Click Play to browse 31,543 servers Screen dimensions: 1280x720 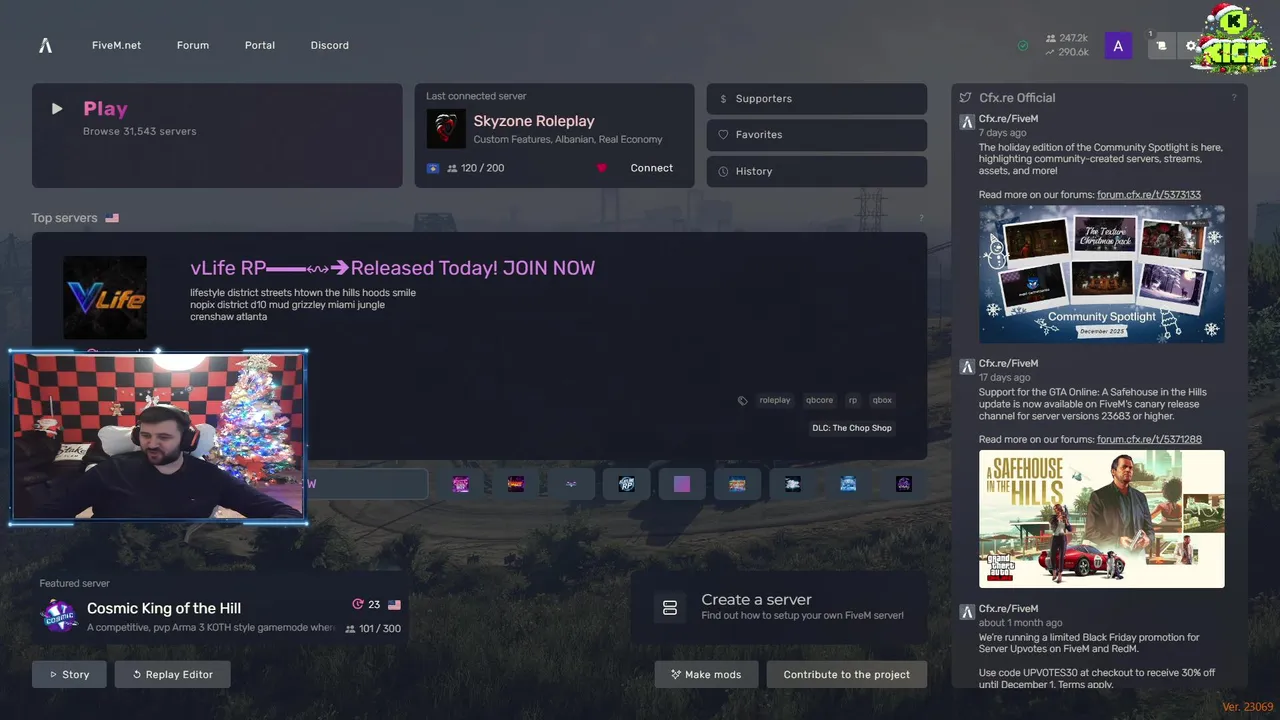217,136
